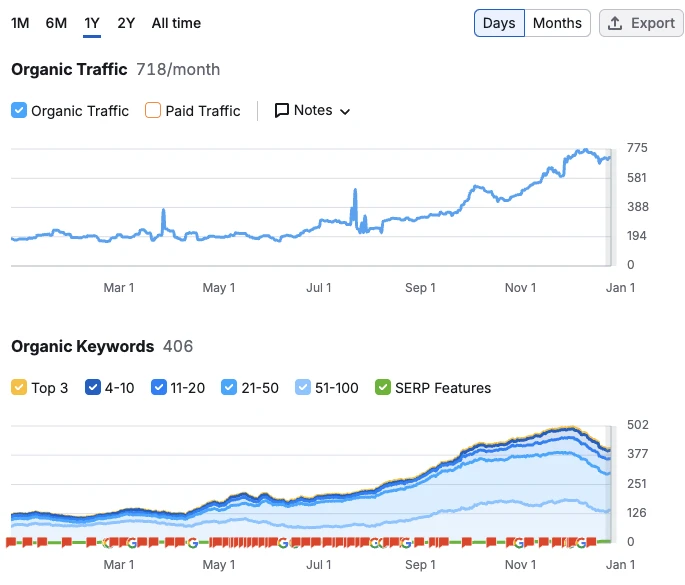Click the July traffic spike peak
The height and width of the screenshot is (585, 685).
click(355, 190)
